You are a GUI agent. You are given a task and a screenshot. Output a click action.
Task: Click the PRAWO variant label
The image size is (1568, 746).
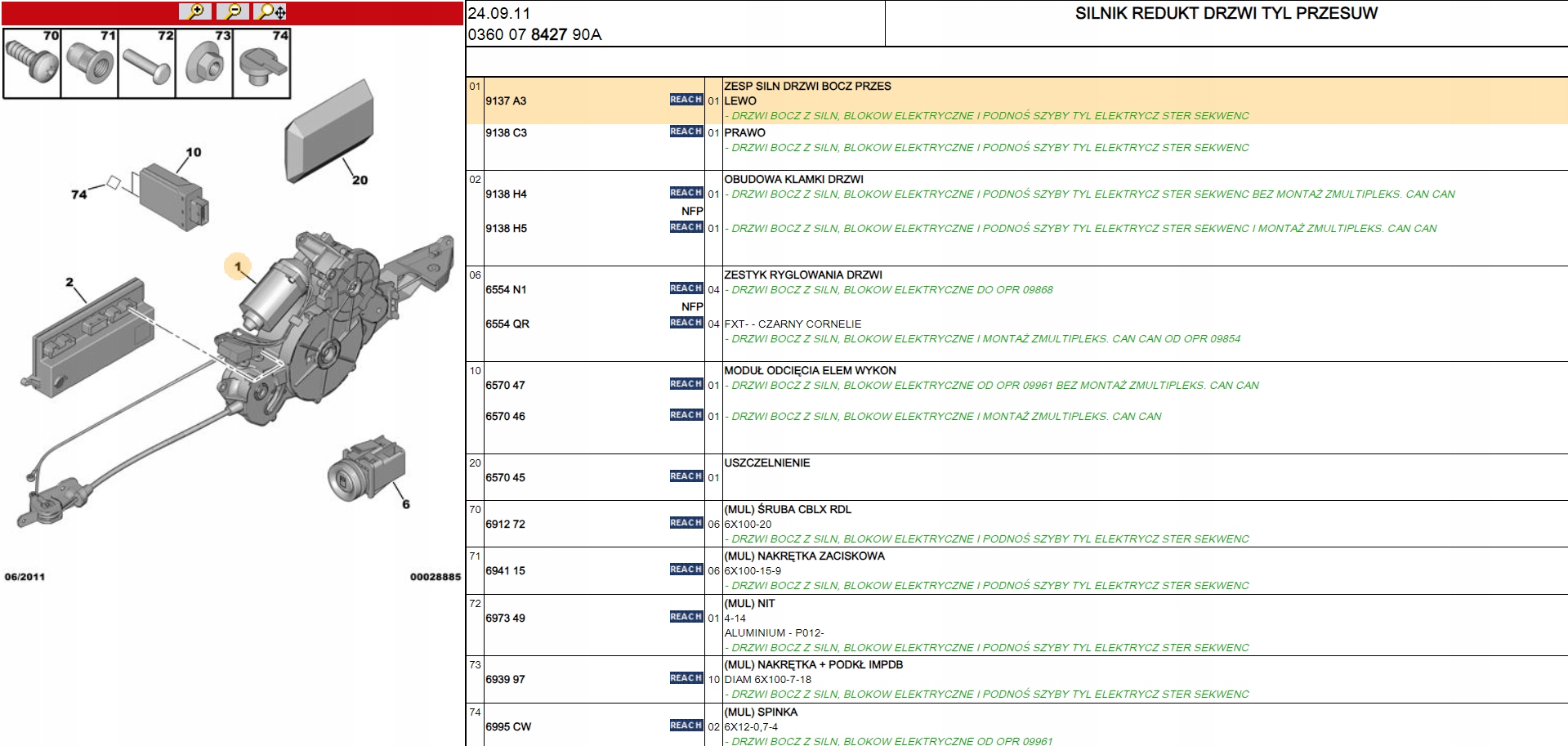[x=744, y=132]
